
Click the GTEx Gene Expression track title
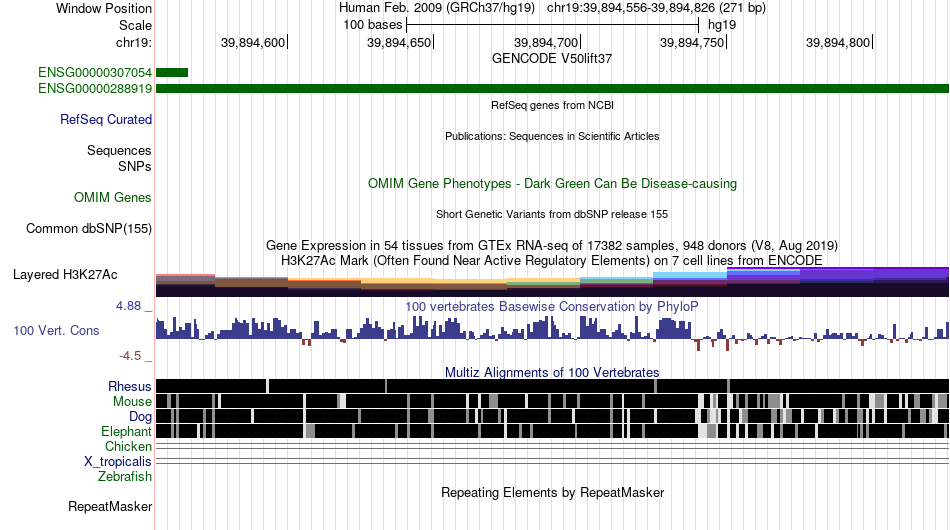552,245
